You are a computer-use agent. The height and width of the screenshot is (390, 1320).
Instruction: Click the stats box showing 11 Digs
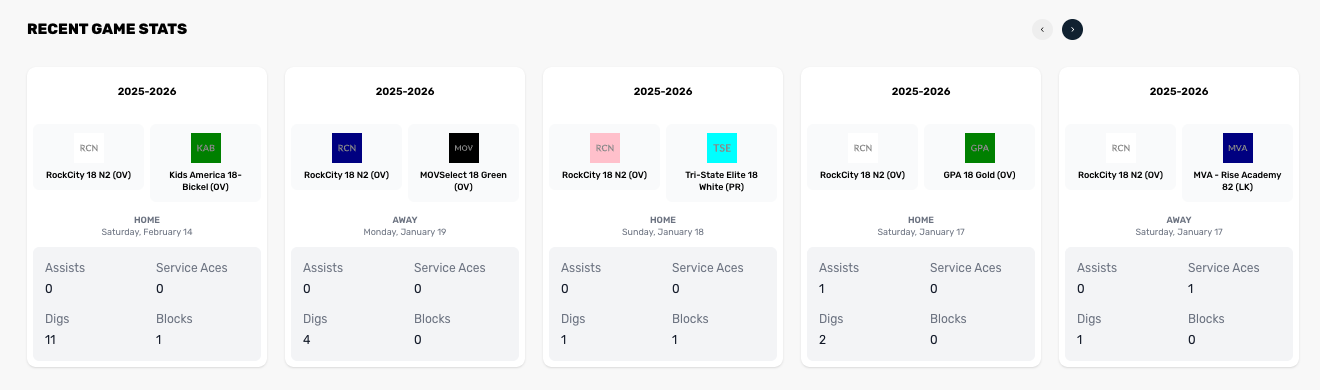pos(147,304)
